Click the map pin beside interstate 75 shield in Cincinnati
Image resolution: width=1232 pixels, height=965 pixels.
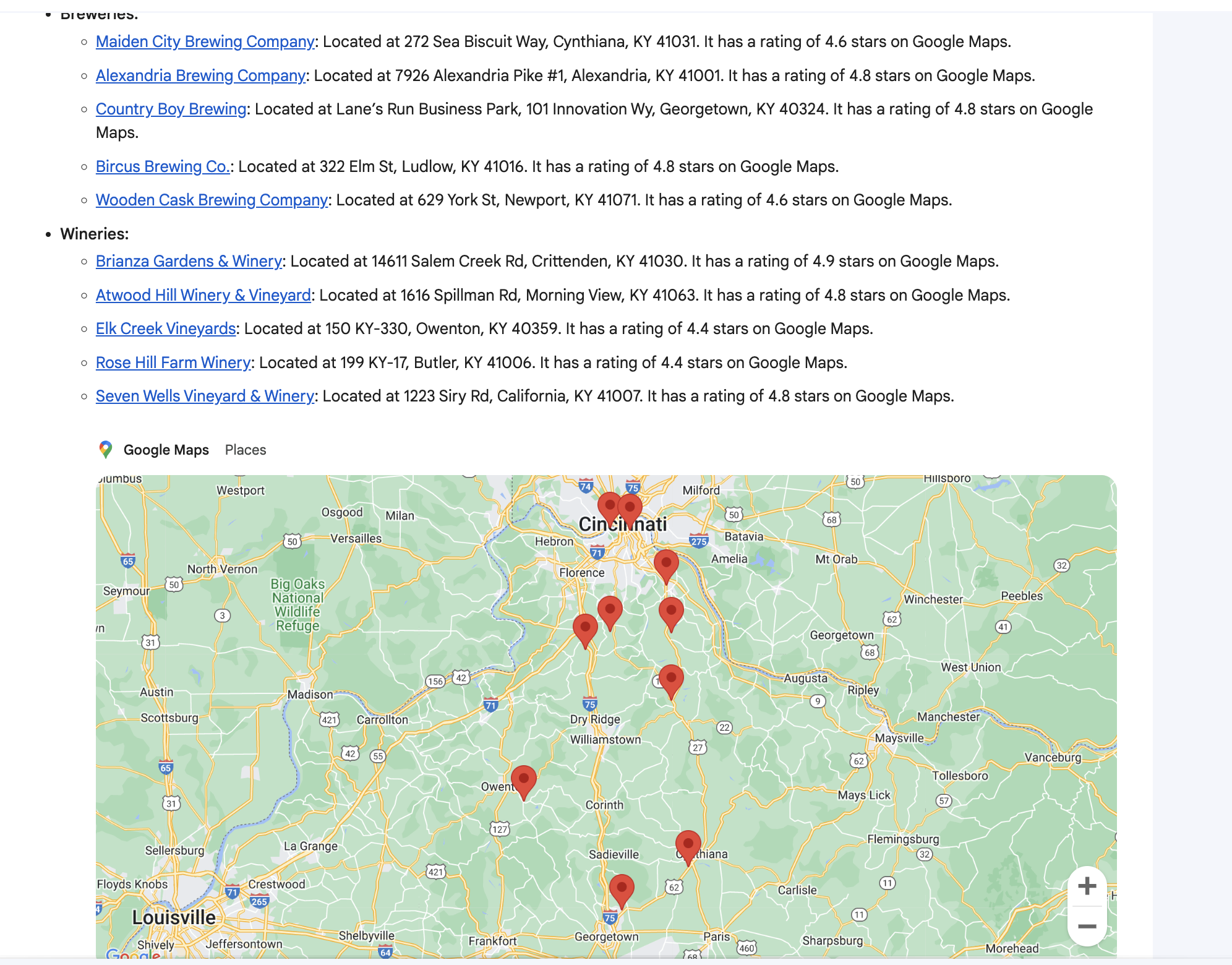click(x=630, y=509)
